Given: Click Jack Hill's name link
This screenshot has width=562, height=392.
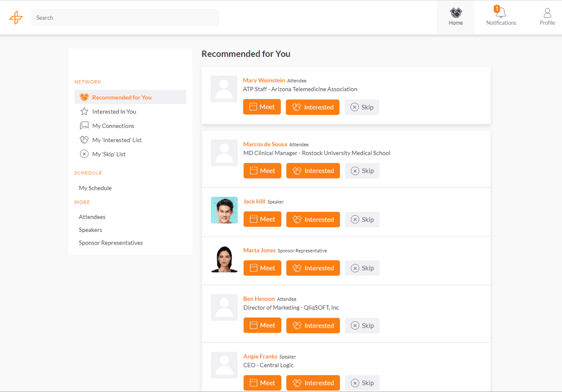Looking at the screenshot, I should 254,201.
